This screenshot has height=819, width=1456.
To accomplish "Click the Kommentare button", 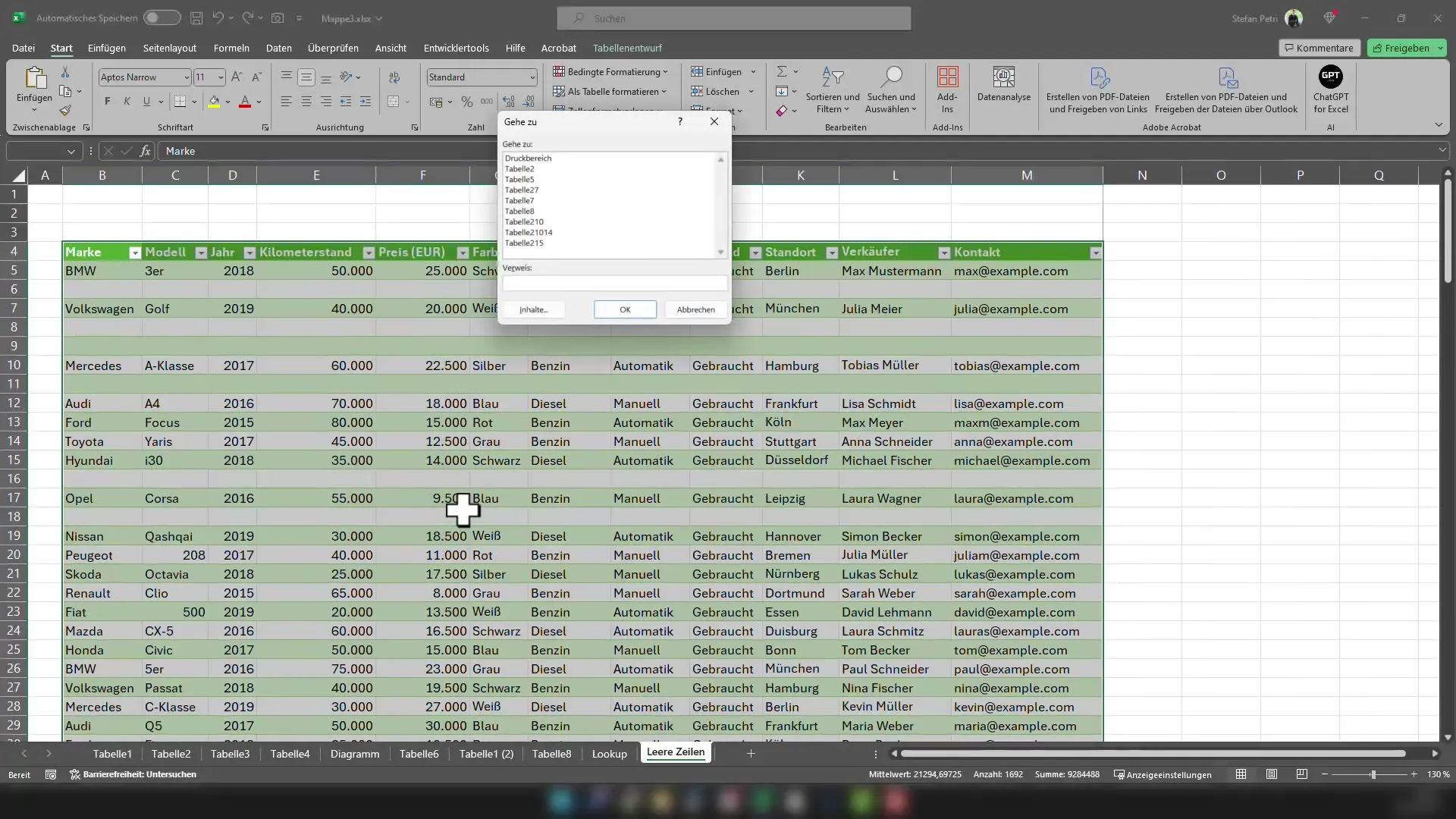I will point(1319,48).
